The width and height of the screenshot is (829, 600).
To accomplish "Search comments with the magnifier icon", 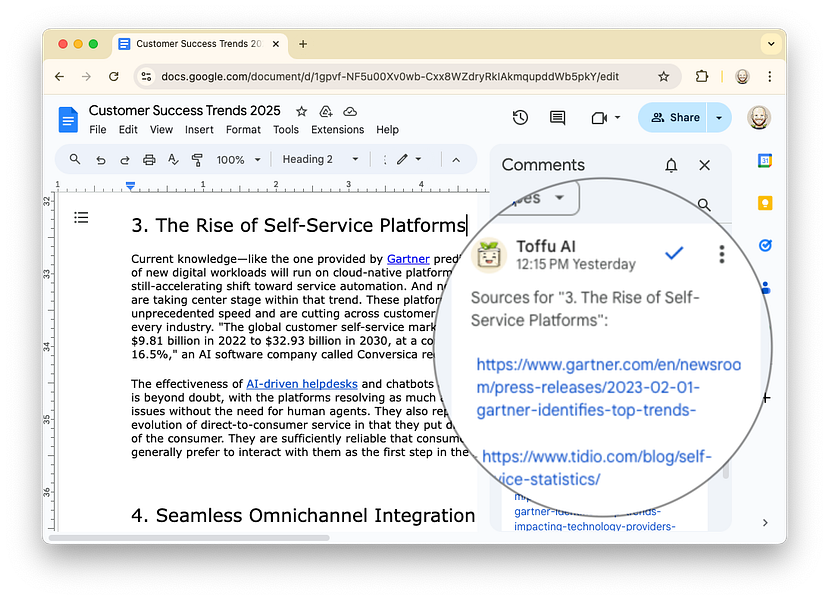I will tap(704, 205).
